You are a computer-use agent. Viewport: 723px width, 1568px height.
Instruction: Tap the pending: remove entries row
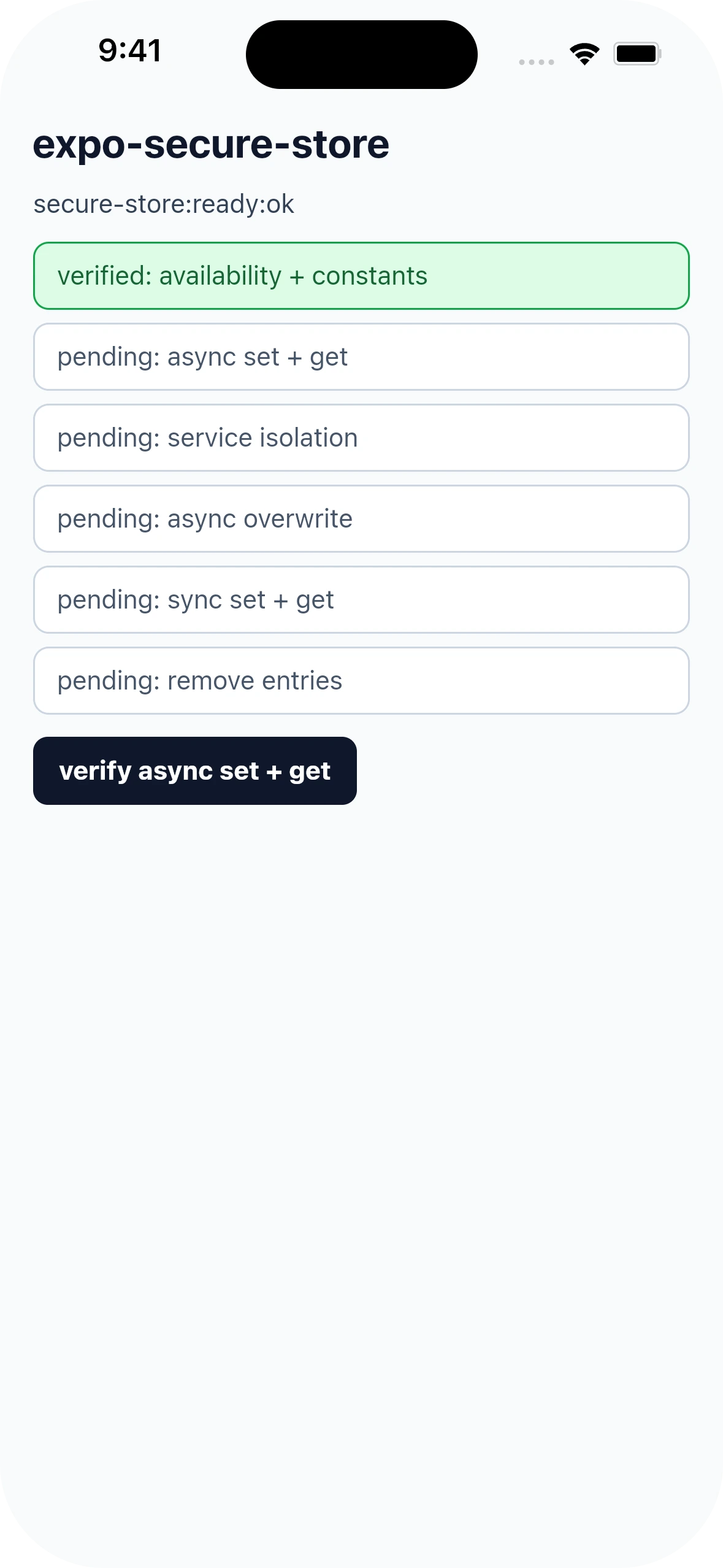tap(361, 681)
